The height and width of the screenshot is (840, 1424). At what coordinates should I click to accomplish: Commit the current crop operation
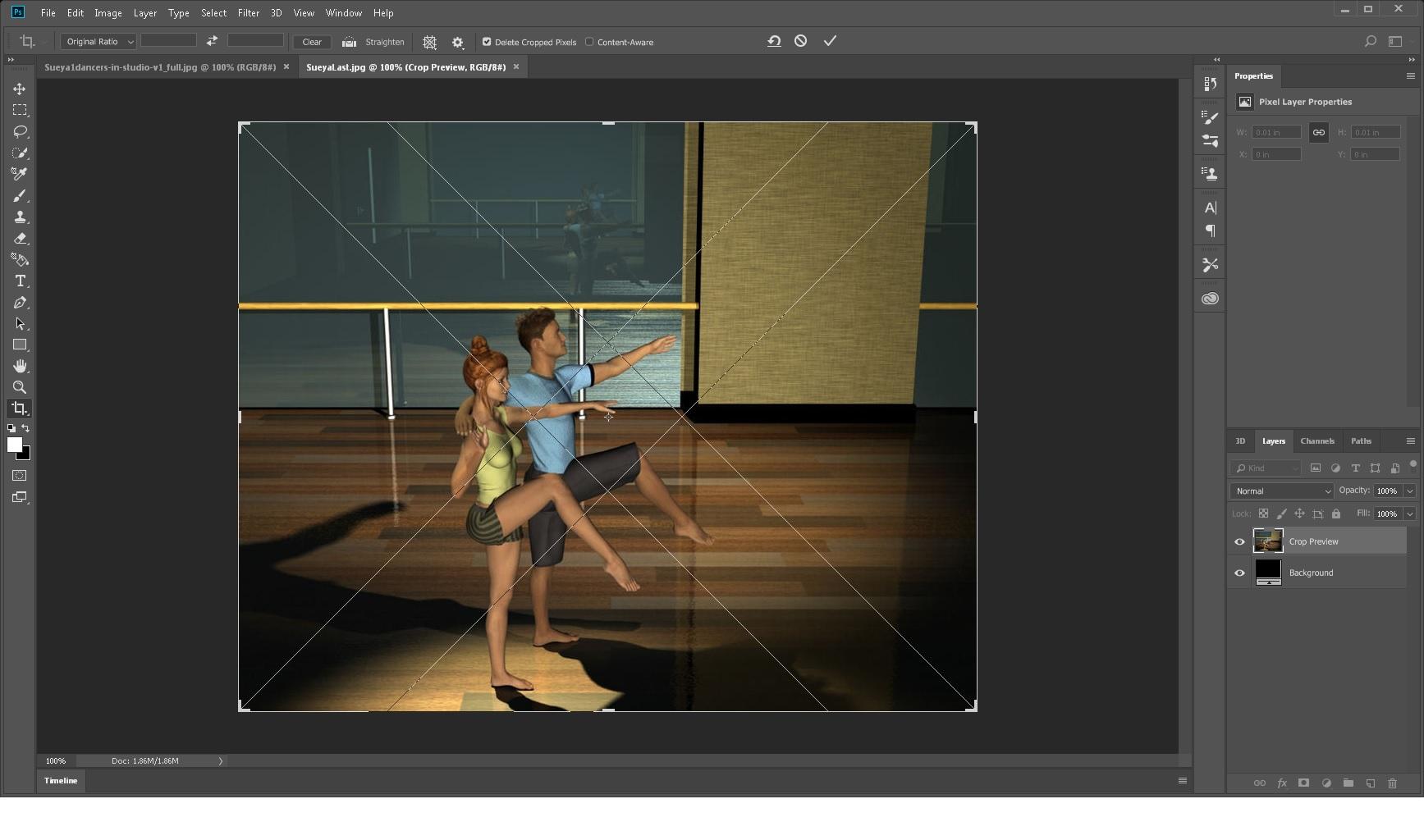(x=830, y=41)
